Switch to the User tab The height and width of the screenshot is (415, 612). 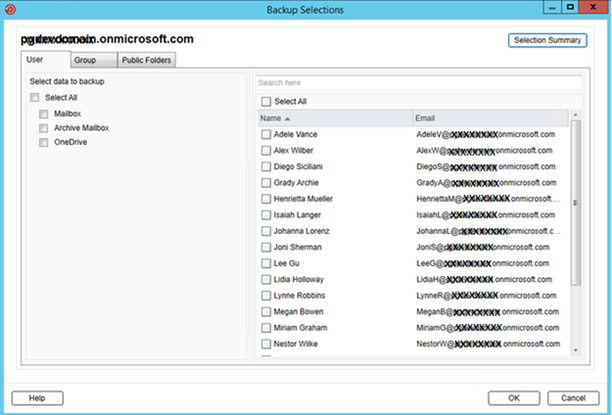click(46, 59)
